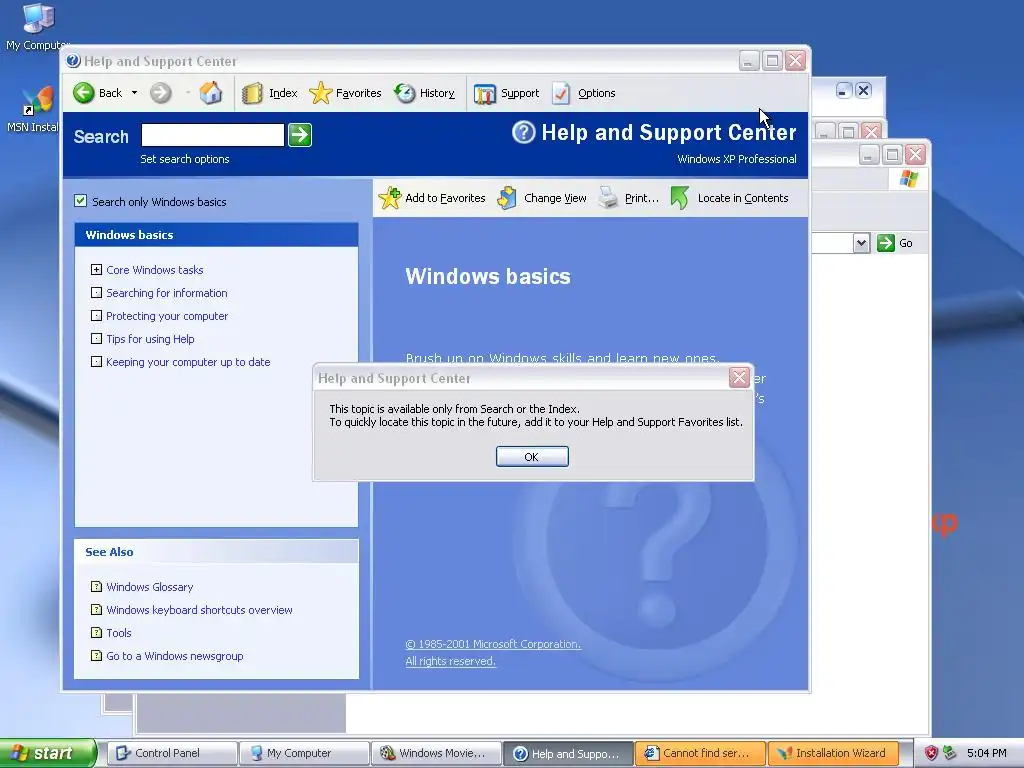
Task: Open the Windows Glossary link
Action: click(x=150, y=586)
